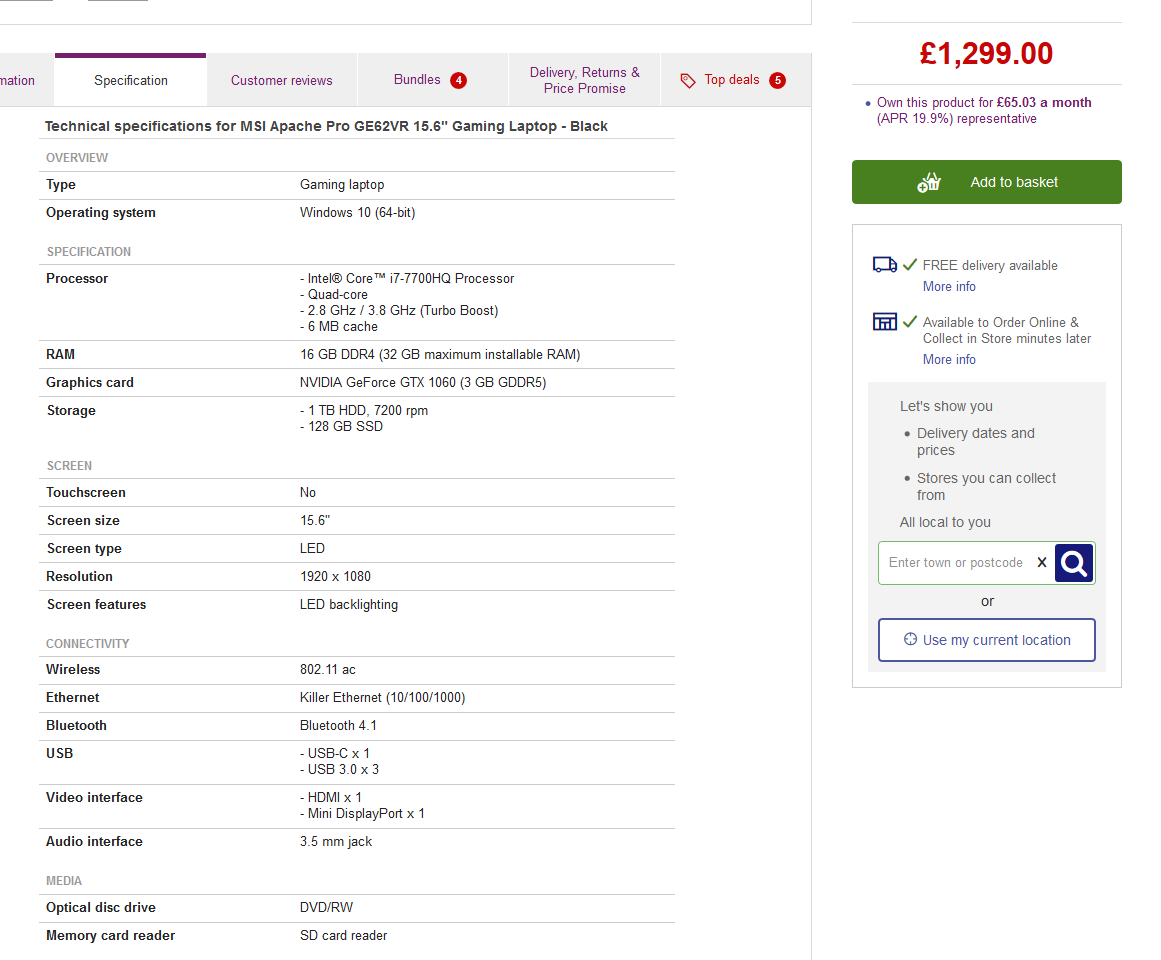
Task: Click the OVERVIEW section header
Action: click(x=77, y=158)
